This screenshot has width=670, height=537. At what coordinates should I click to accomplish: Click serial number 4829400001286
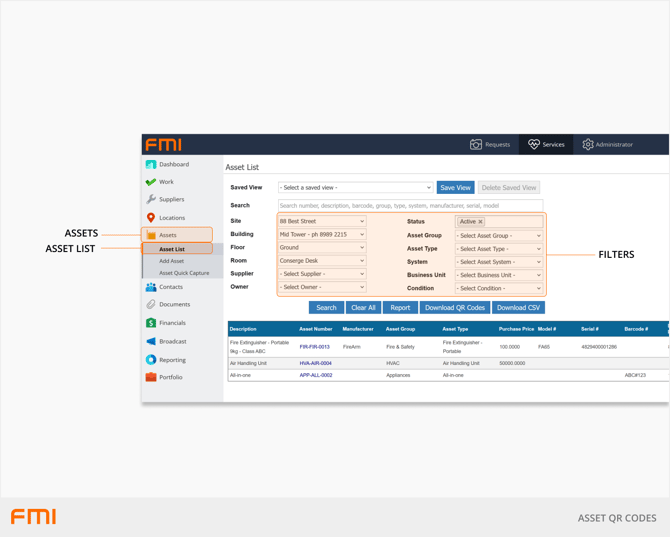pos(599,347)
